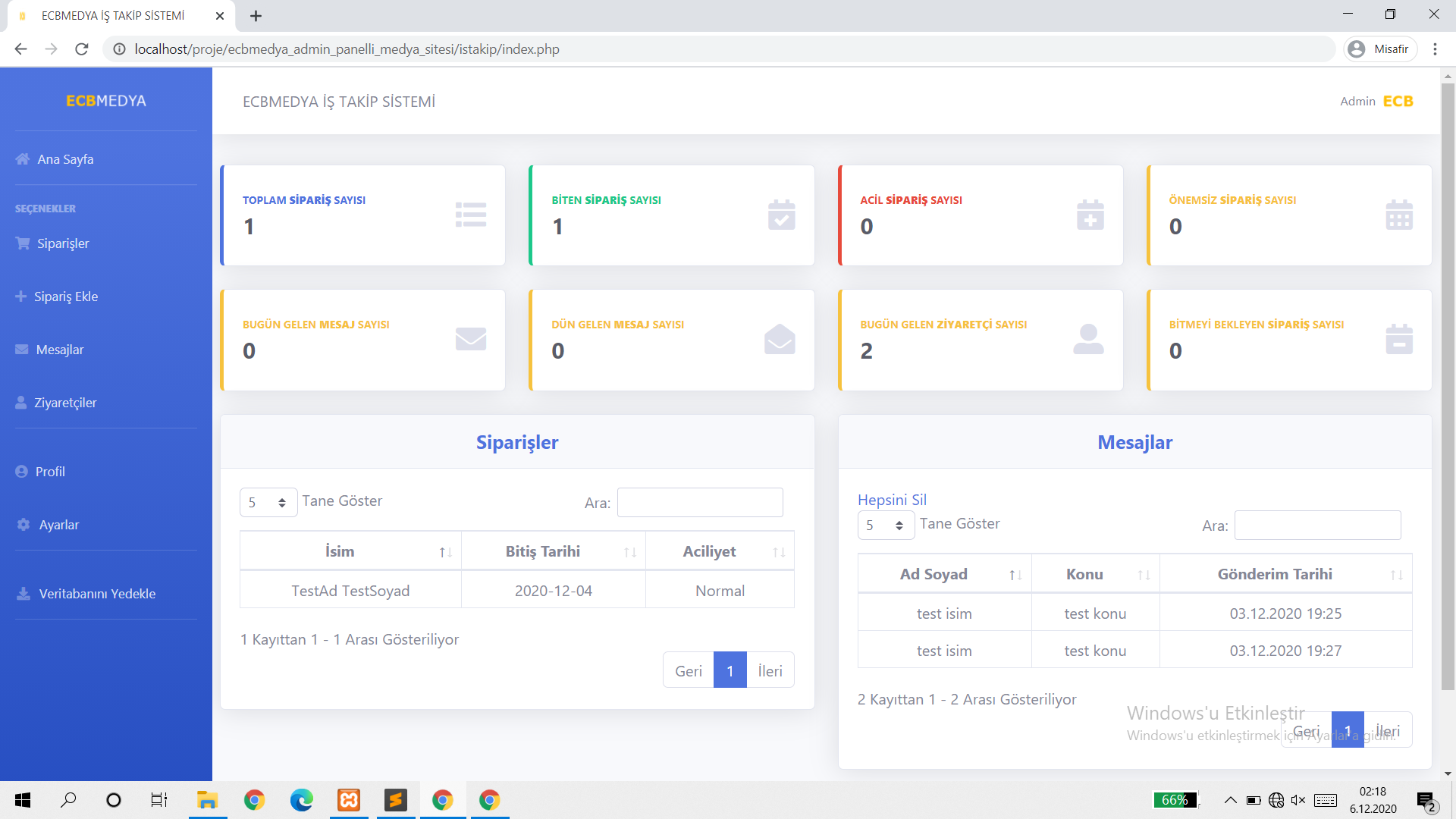Click the calendar-plus icon on Acil Sipariş card

1090,215
